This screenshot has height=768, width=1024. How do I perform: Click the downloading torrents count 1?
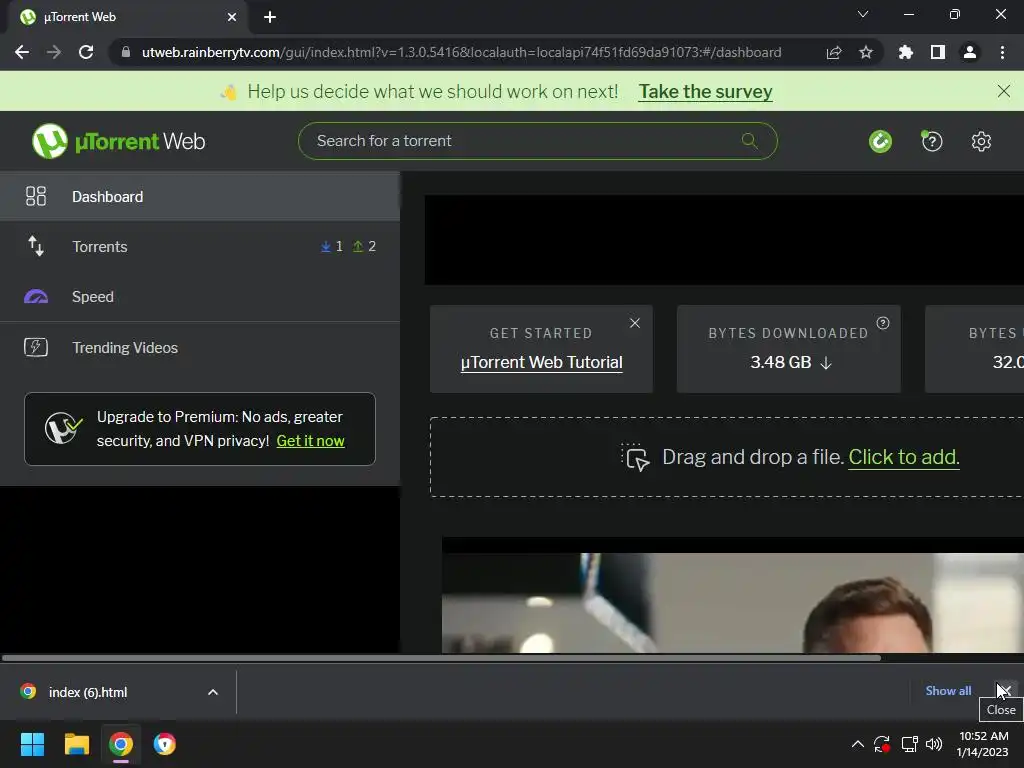(x=332, y=246)
